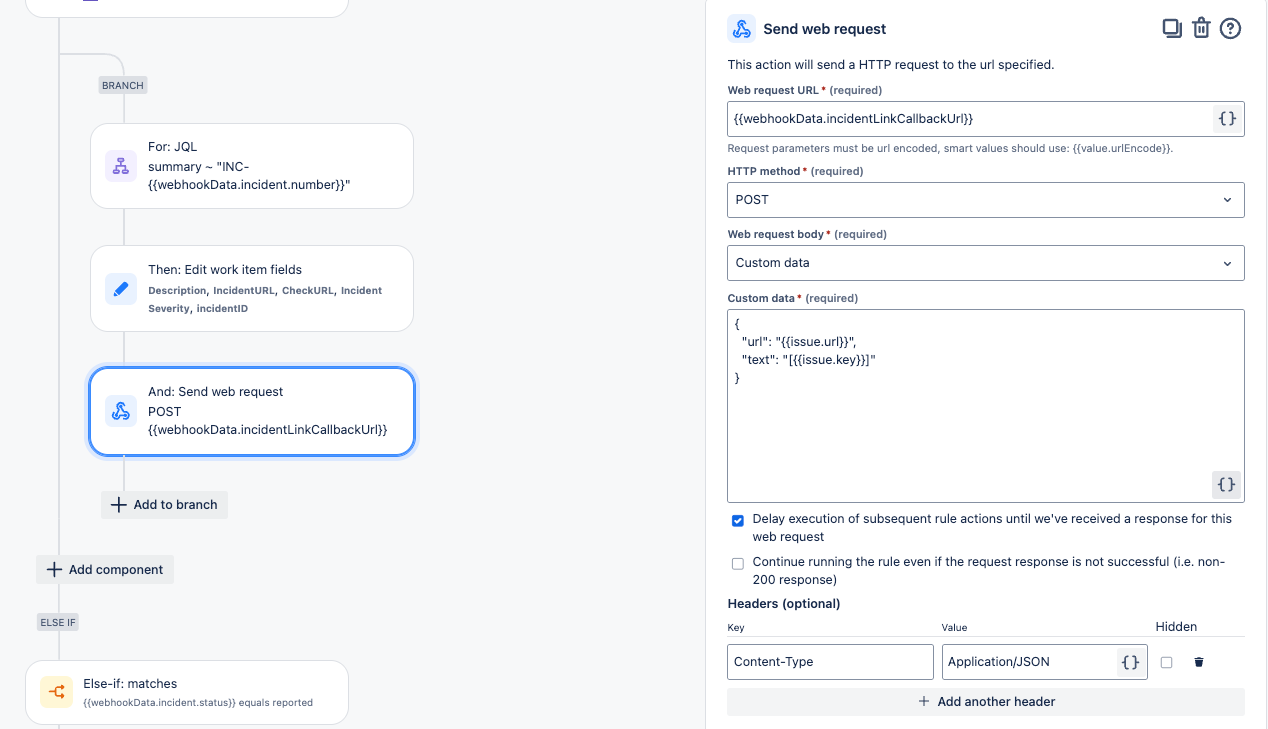The height and width of the screenshot is (729, 1268).
Task: Insert smart value in Web request URL
Action: 1227,119
